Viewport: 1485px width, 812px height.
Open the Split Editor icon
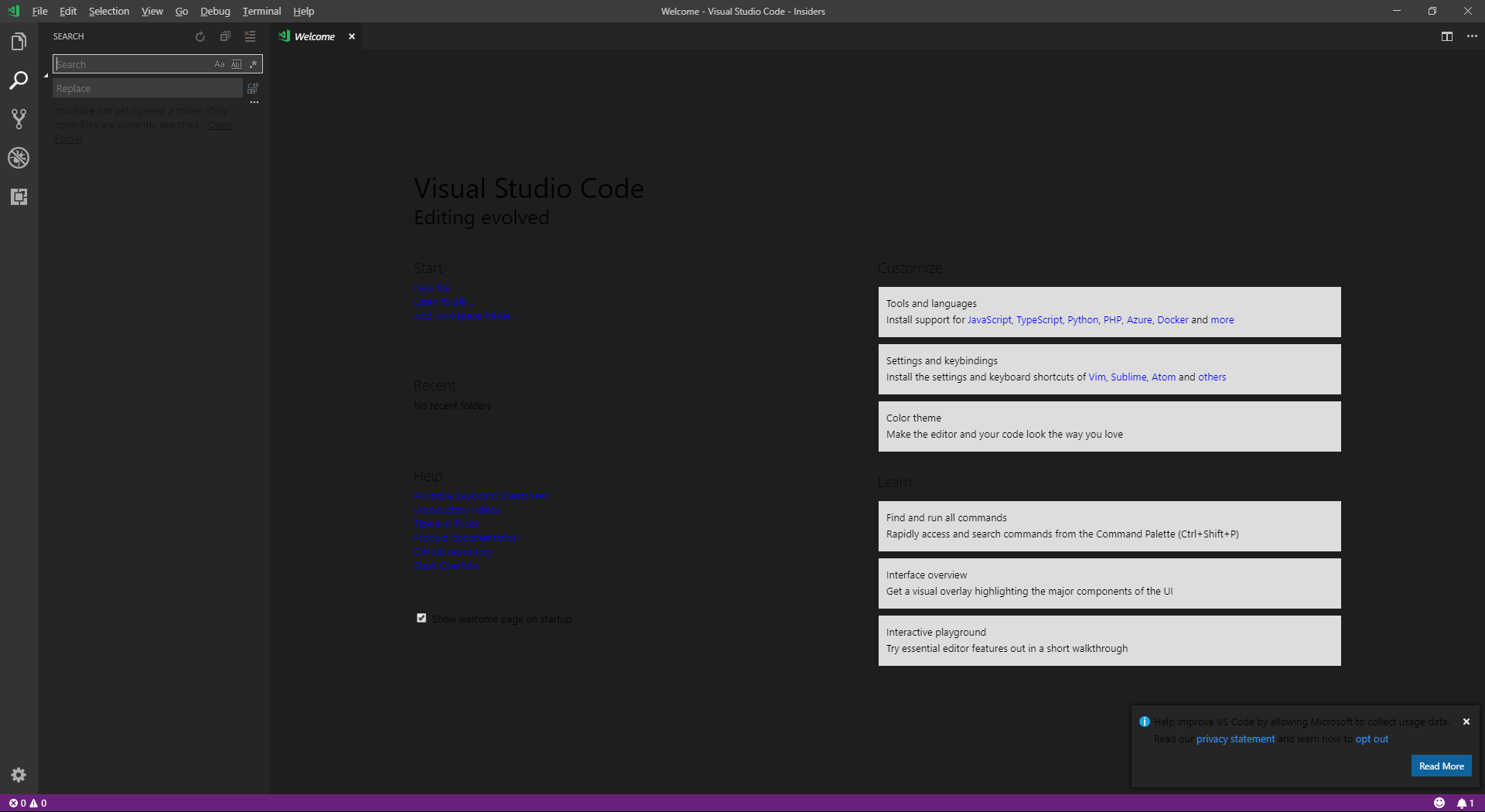point(1446,36)
